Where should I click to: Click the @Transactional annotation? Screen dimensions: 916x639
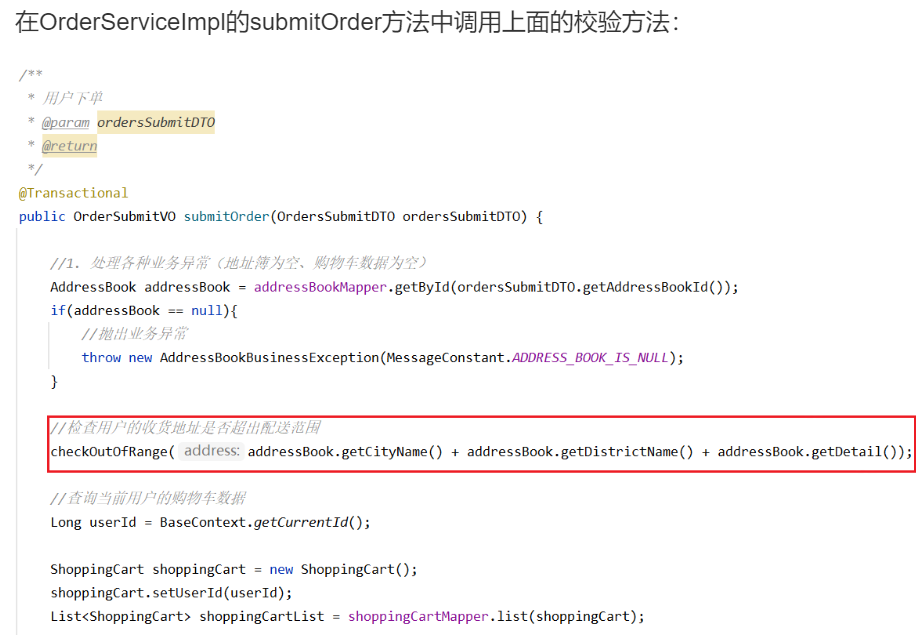pos(73,193)
